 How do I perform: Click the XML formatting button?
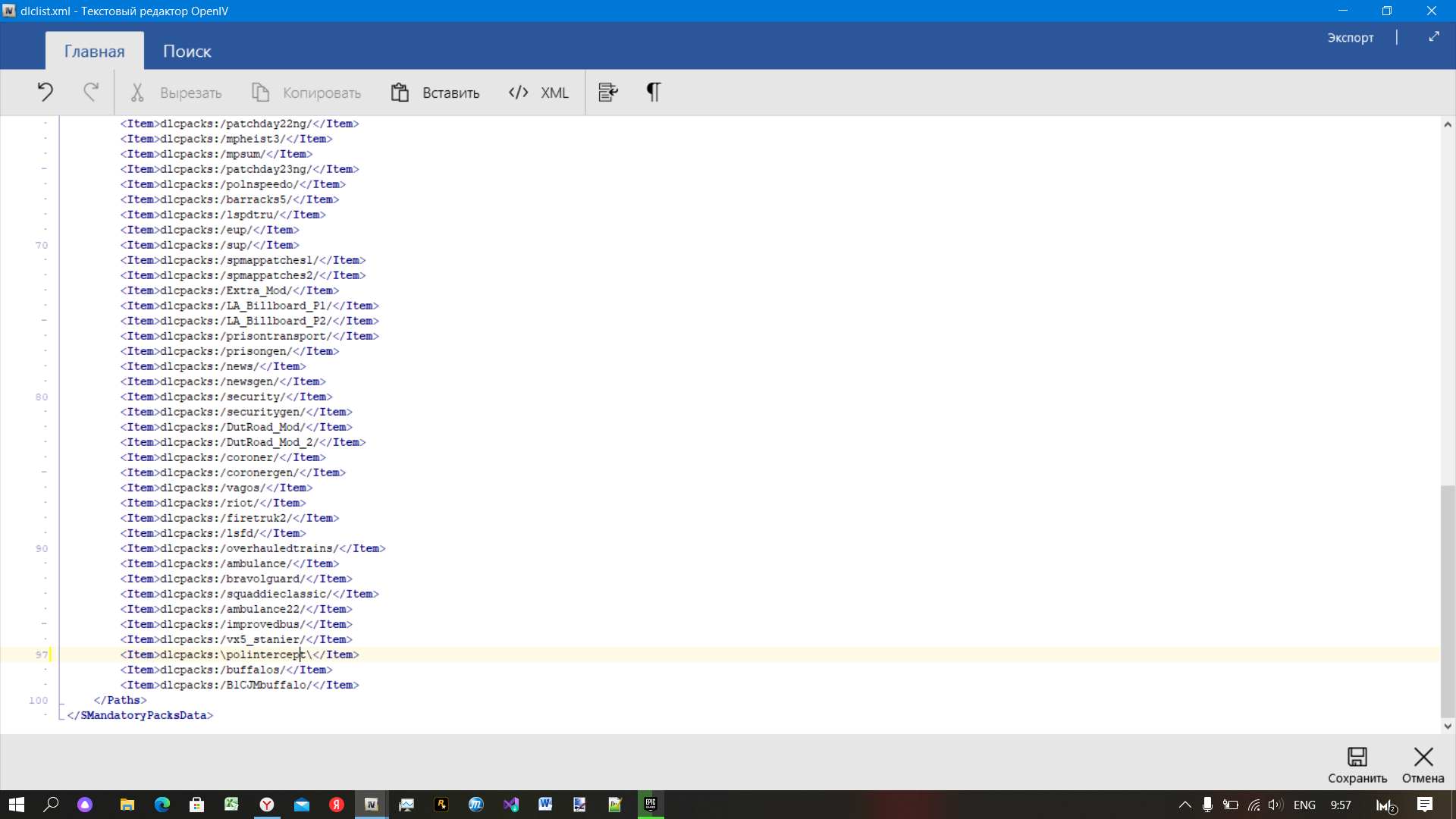click(x=538, y=93)
